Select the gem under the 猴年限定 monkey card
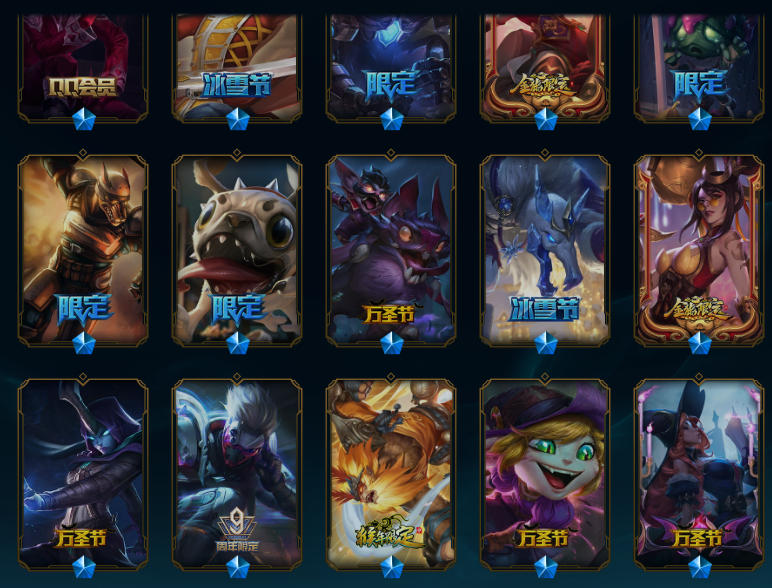This screenshot has height=588, width=772. coord(392,567)
